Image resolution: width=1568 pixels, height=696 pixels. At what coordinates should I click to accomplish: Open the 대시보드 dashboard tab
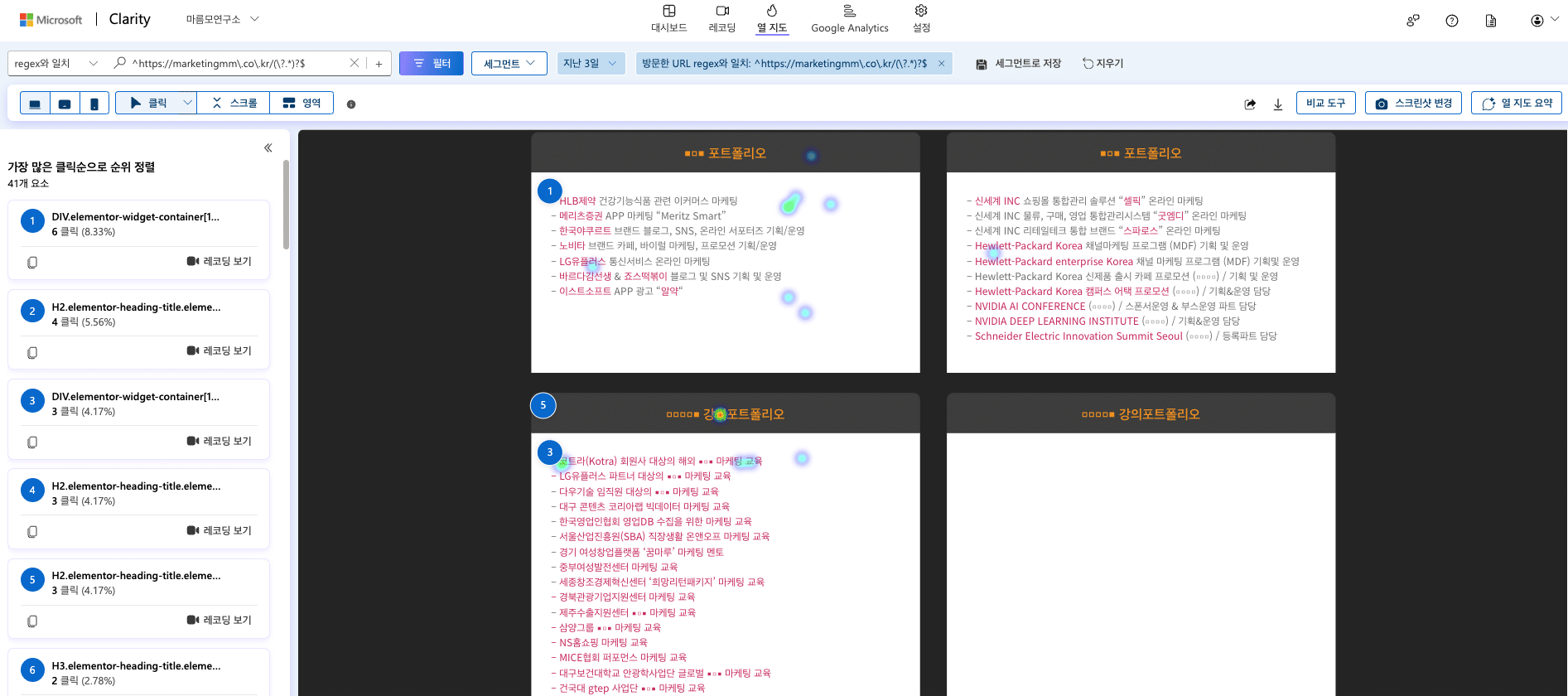click(668, 18)
